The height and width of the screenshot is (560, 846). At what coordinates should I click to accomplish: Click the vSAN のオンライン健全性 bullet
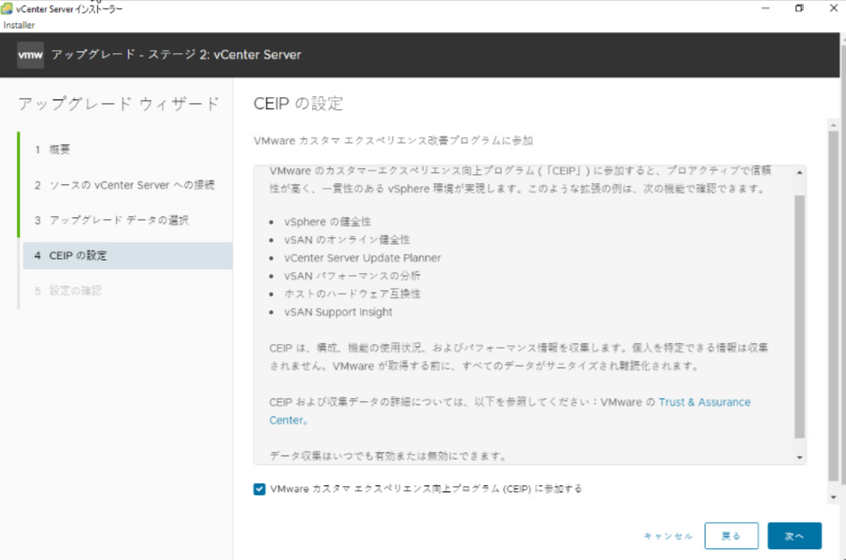[347, 240]
